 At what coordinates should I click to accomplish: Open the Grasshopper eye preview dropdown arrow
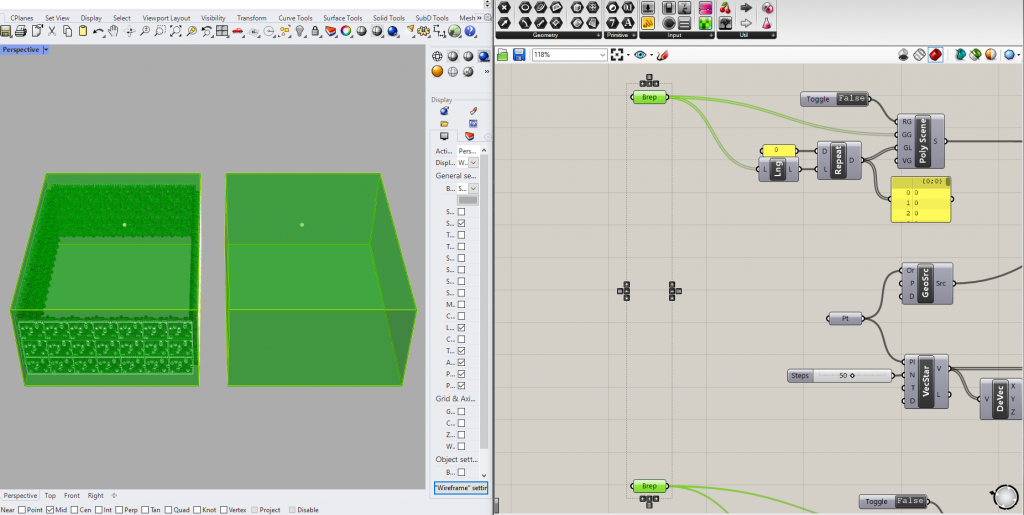coord(651,55)
